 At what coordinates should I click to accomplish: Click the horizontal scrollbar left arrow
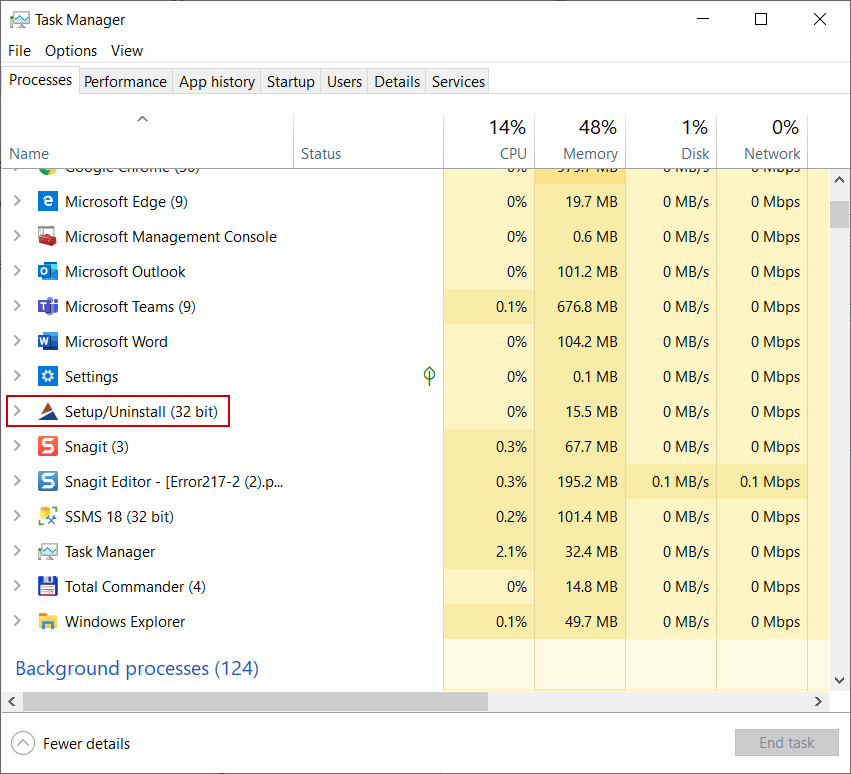point(12,701)
